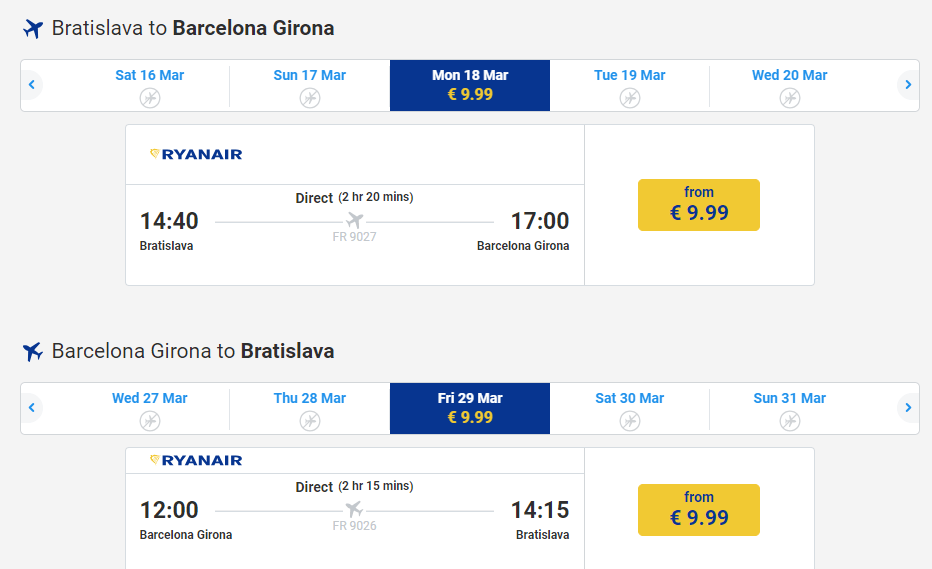Show later return dates with right arrow
This screenshot has height=569, width=932.
click(x=908, y=408)
